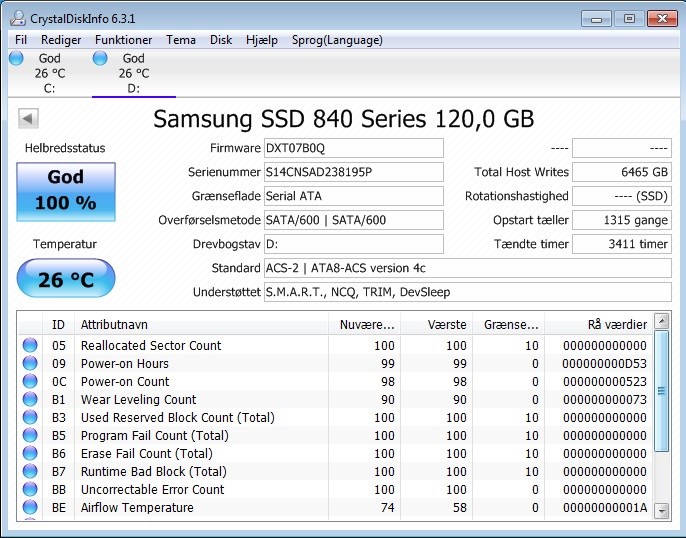
Task: Click the blue status orb for drive D:
Action: tap(100, 58)
